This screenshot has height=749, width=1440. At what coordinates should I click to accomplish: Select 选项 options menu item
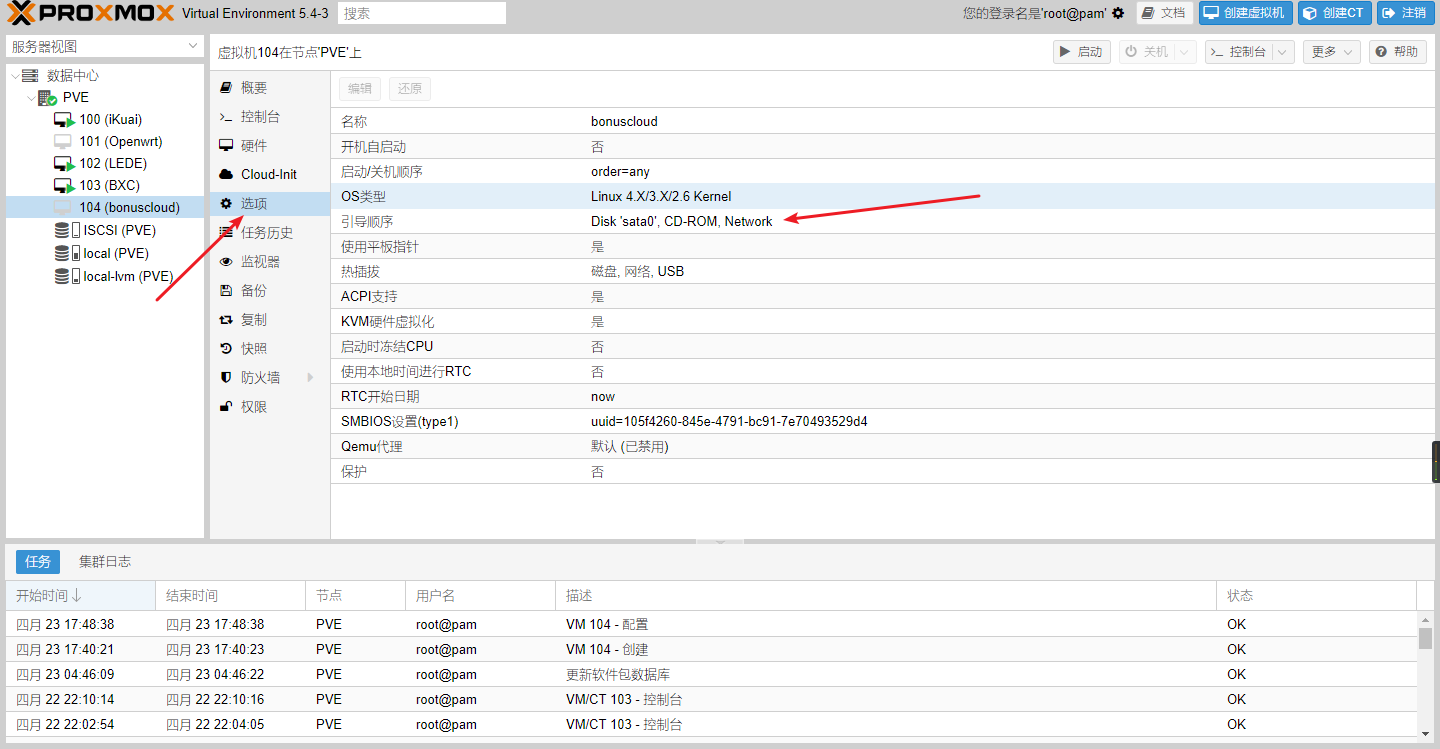click(x=270, y=204)
